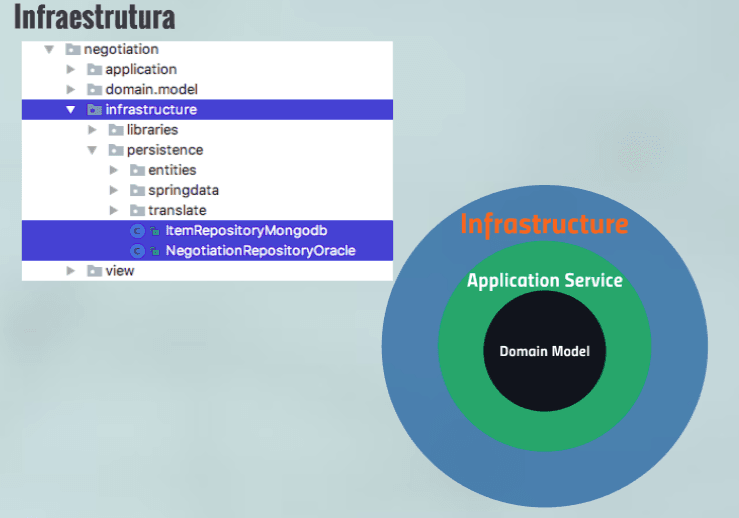
Task: Click the orange Infrastructure label
Action: pos(544,224)
